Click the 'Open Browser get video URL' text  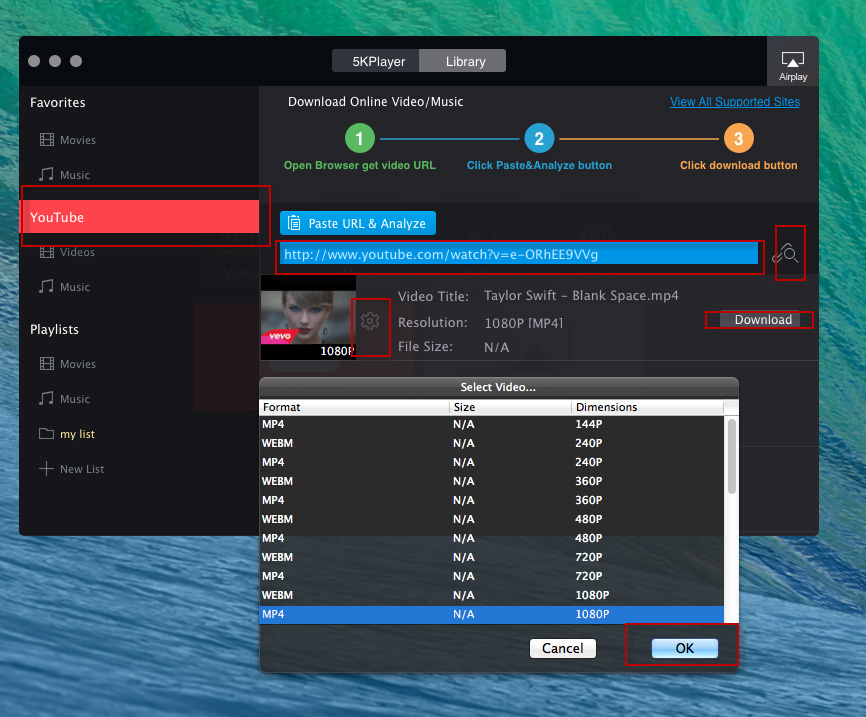[x=360, y=165]
